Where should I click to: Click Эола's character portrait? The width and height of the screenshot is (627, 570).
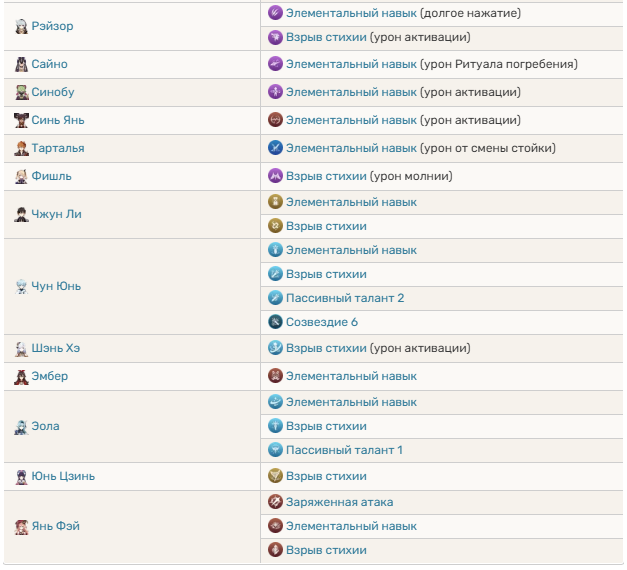(x=21, y=426)
